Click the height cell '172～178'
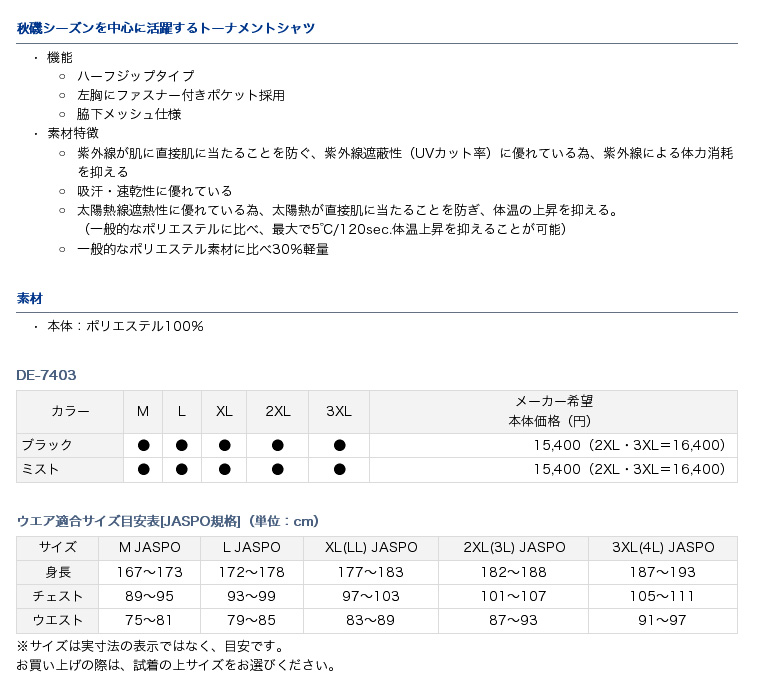This screenshot has height=691, width=760. point(252,572)
